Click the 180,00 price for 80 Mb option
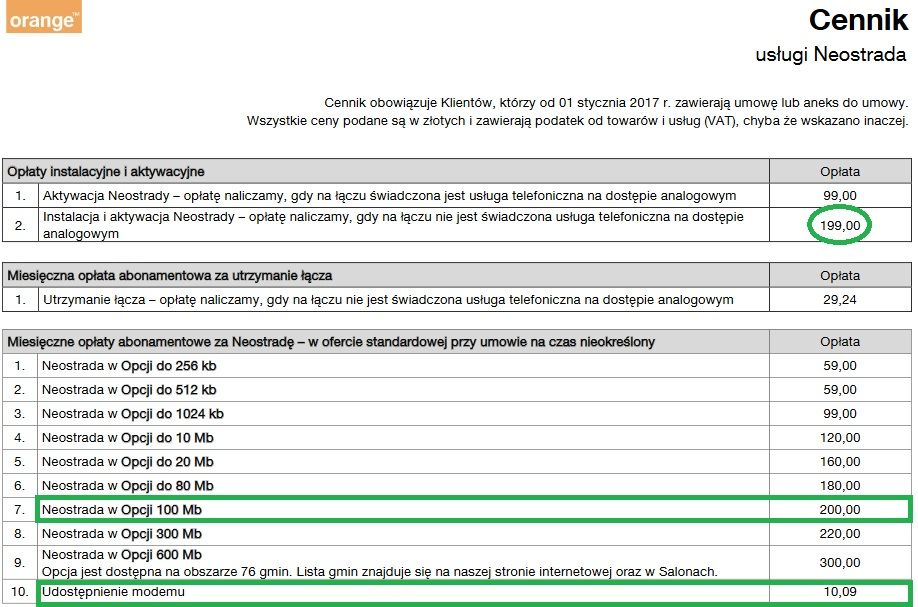This screenshot has height=607, width=918. [x=839, y=486]
